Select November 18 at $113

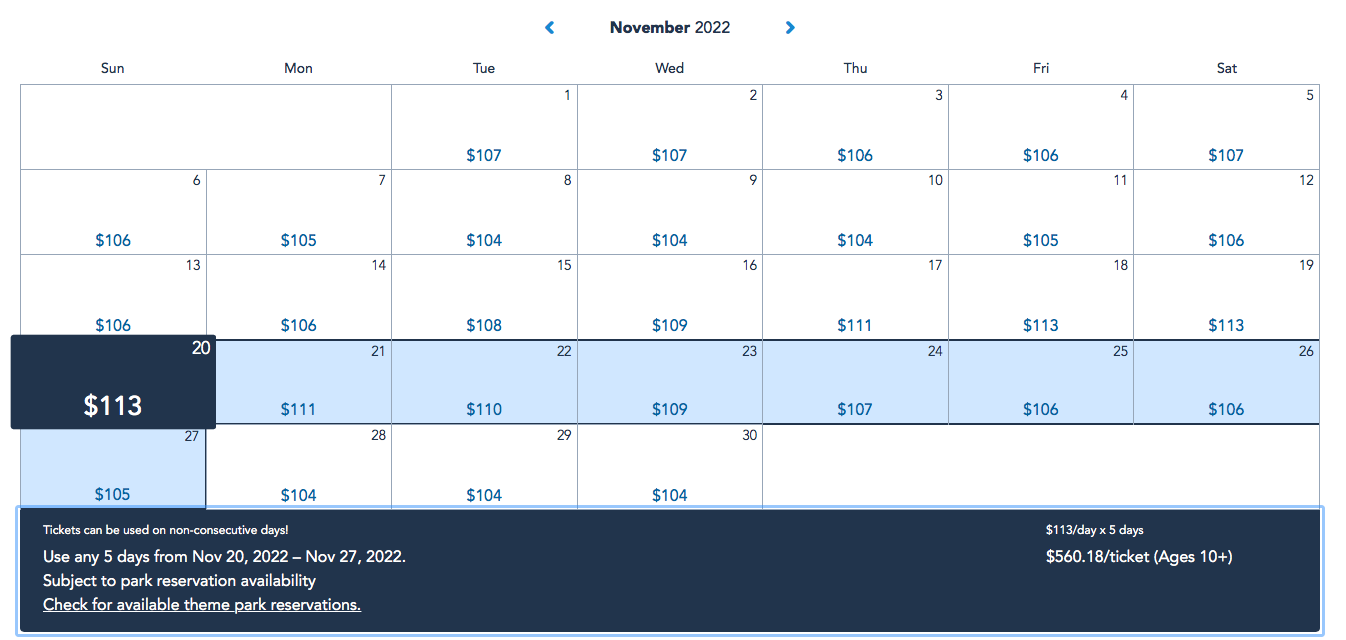coord(1041,297)
